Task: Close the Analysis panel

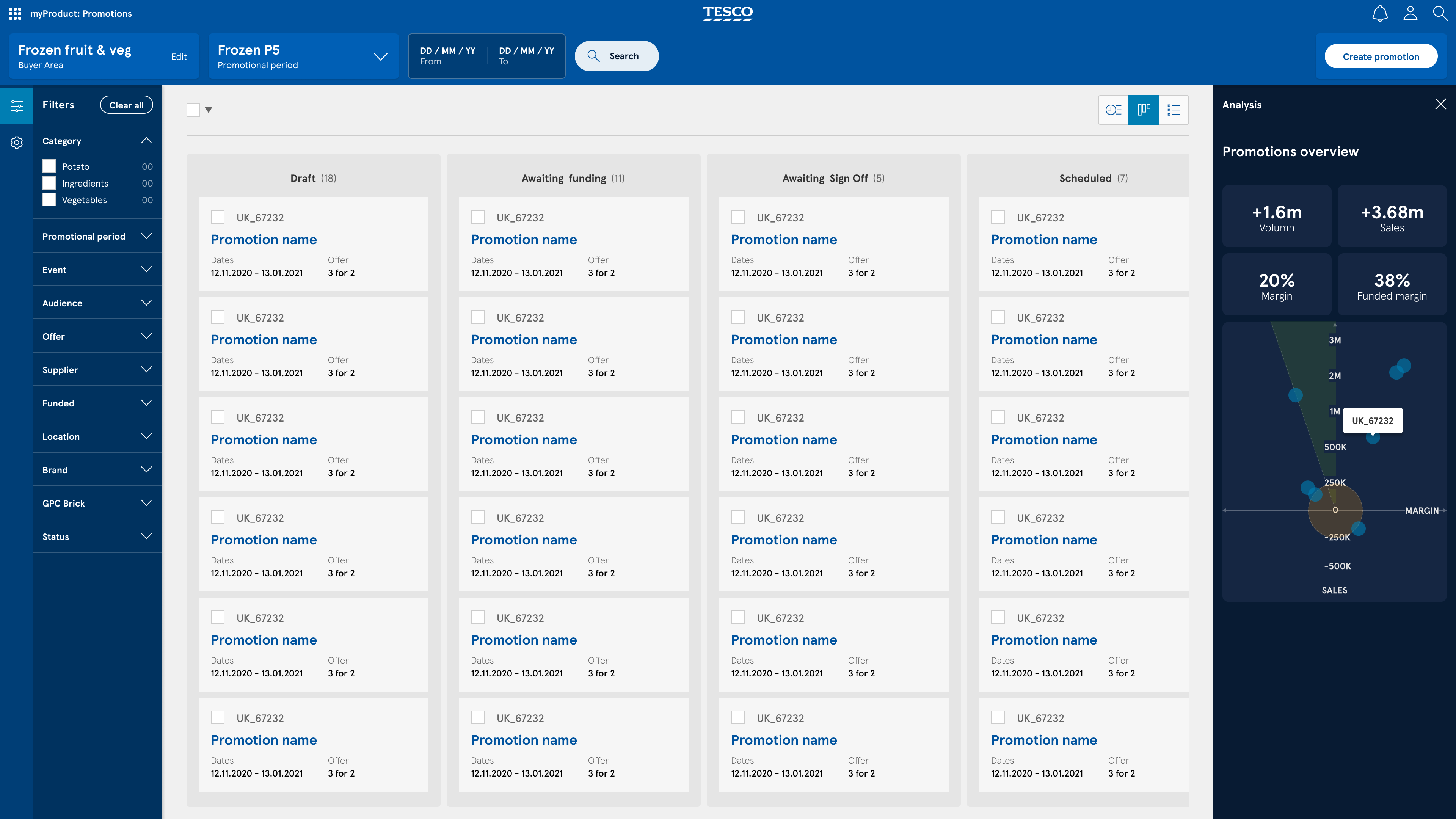Action: coord(1440,104)
